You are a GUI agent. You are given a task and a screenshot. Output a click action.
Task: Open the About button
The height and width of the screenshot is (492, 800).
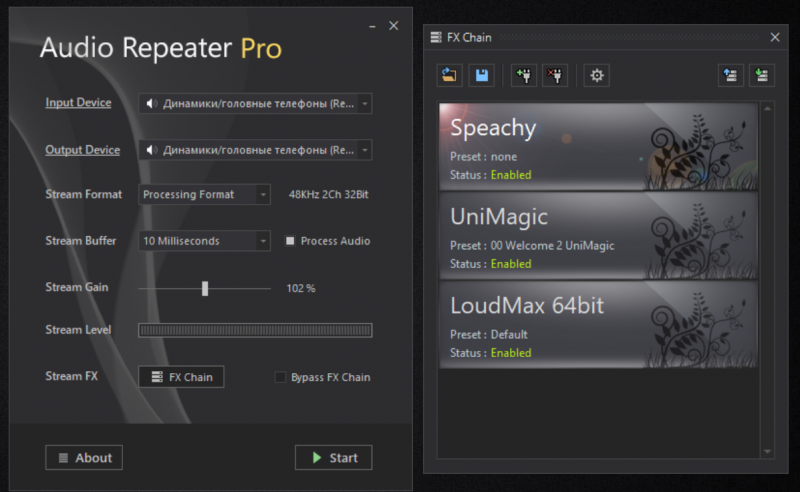84,458
